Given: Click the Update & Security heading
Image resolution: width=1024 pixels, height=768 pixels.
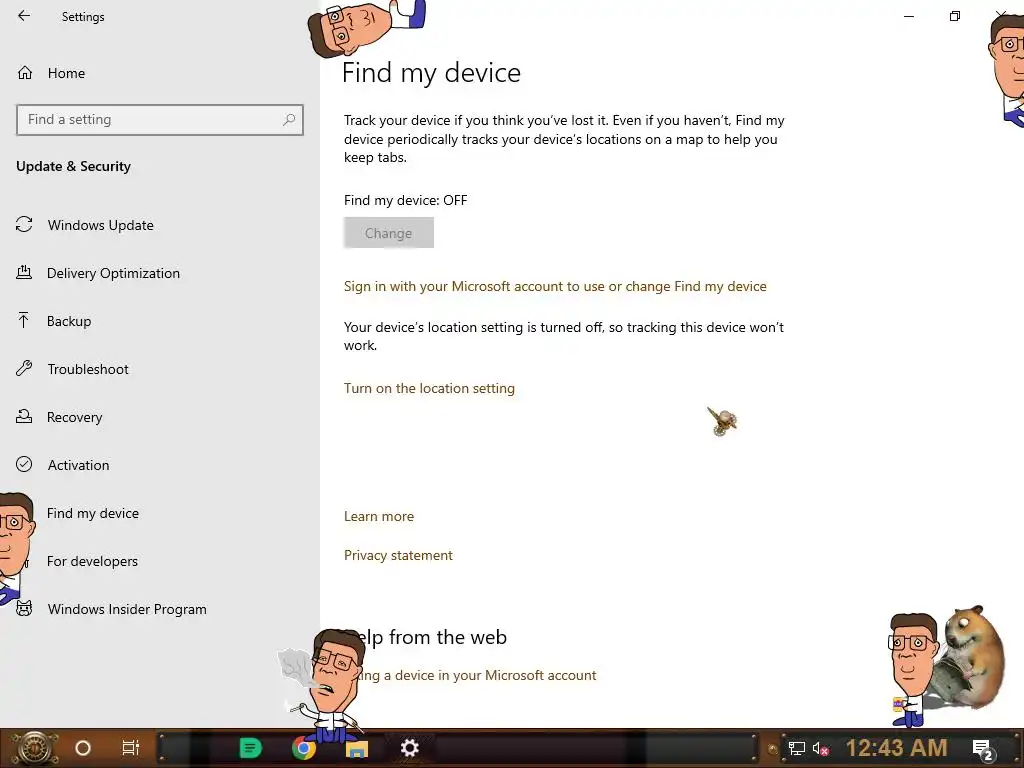Looking at the screenshot, I should (x=73, y=166).
